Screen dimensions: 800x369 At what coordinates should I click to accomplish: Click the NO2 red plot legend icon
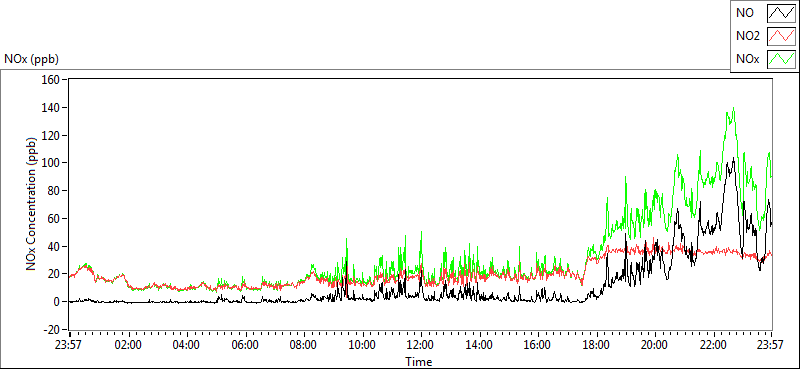781,36
